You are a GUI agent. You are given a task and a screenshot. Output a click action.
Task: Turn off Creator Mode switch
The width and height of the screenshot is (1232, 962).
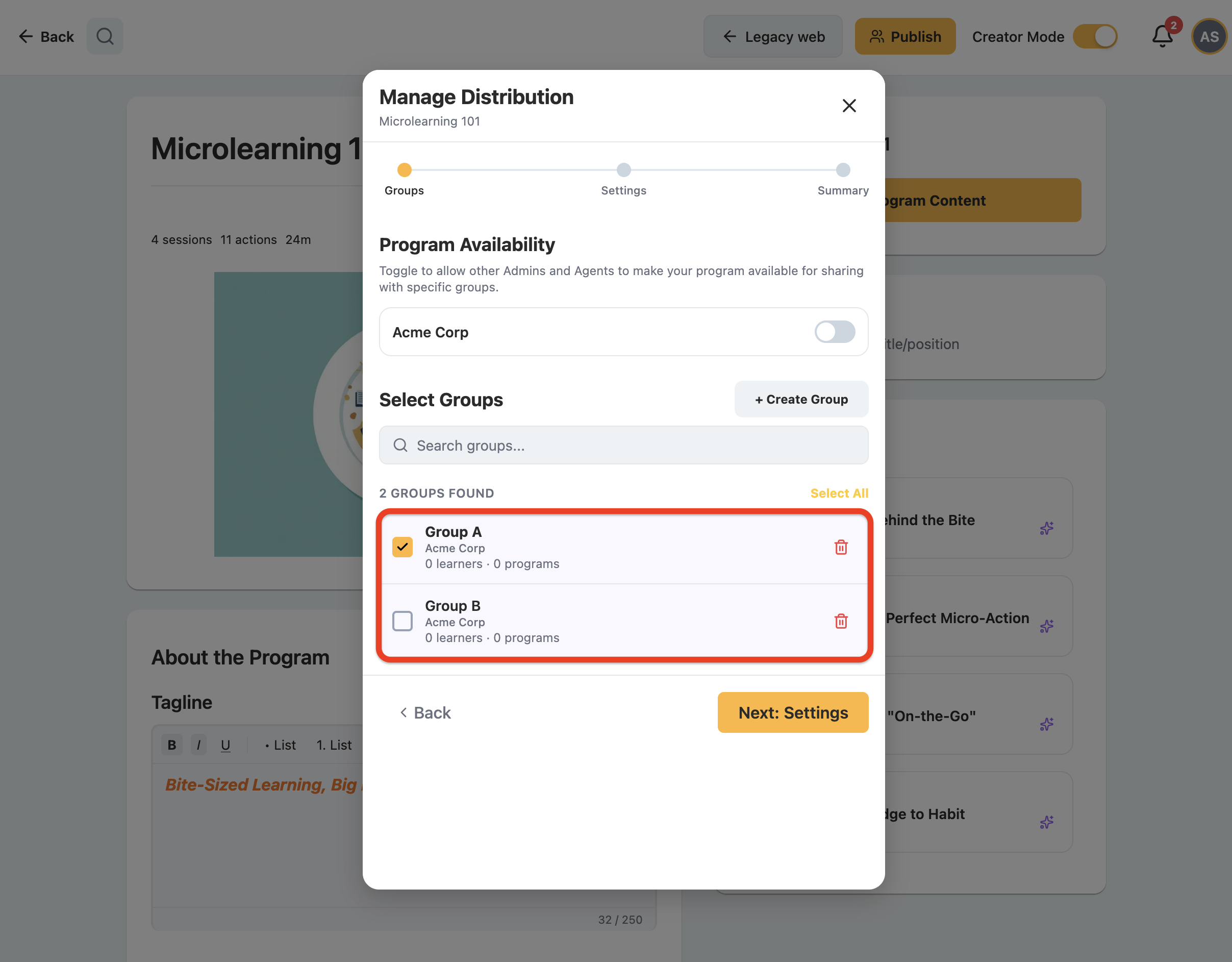coord(1095,37)
